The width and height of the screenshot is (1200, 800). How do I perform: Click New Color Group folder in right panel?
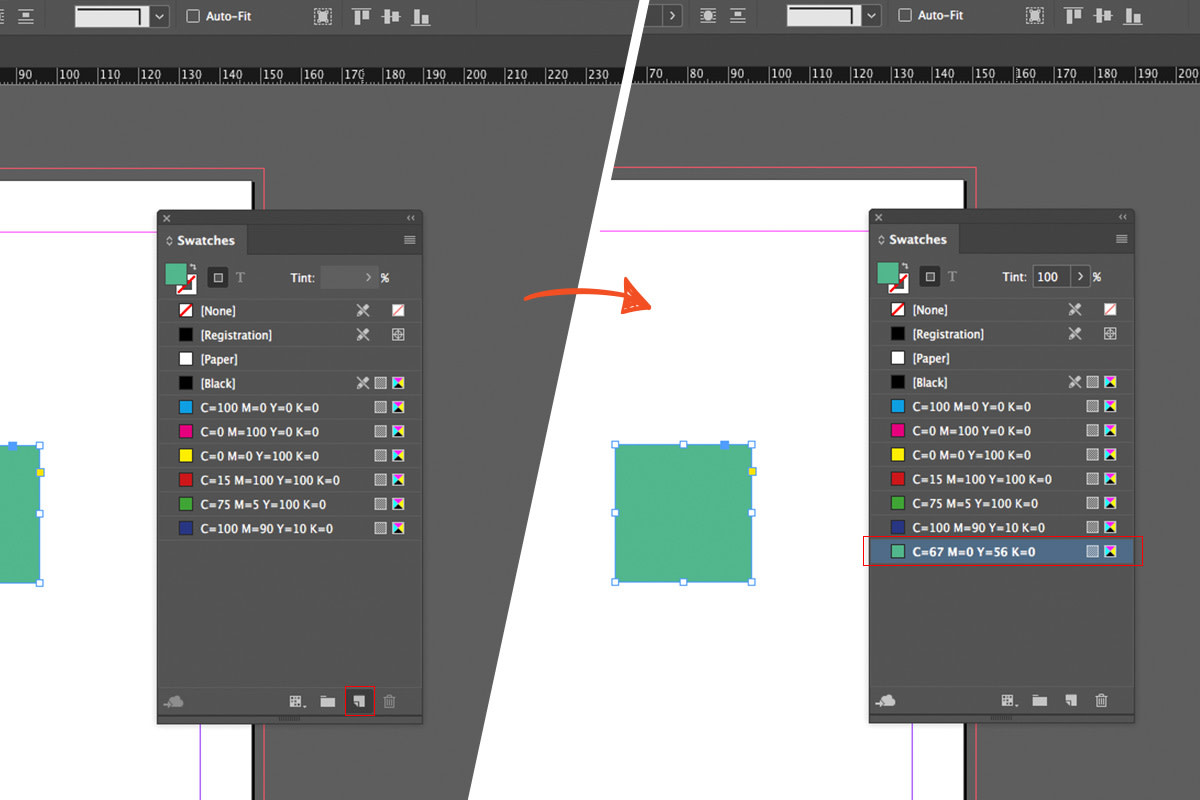(x=1040, y=701)
